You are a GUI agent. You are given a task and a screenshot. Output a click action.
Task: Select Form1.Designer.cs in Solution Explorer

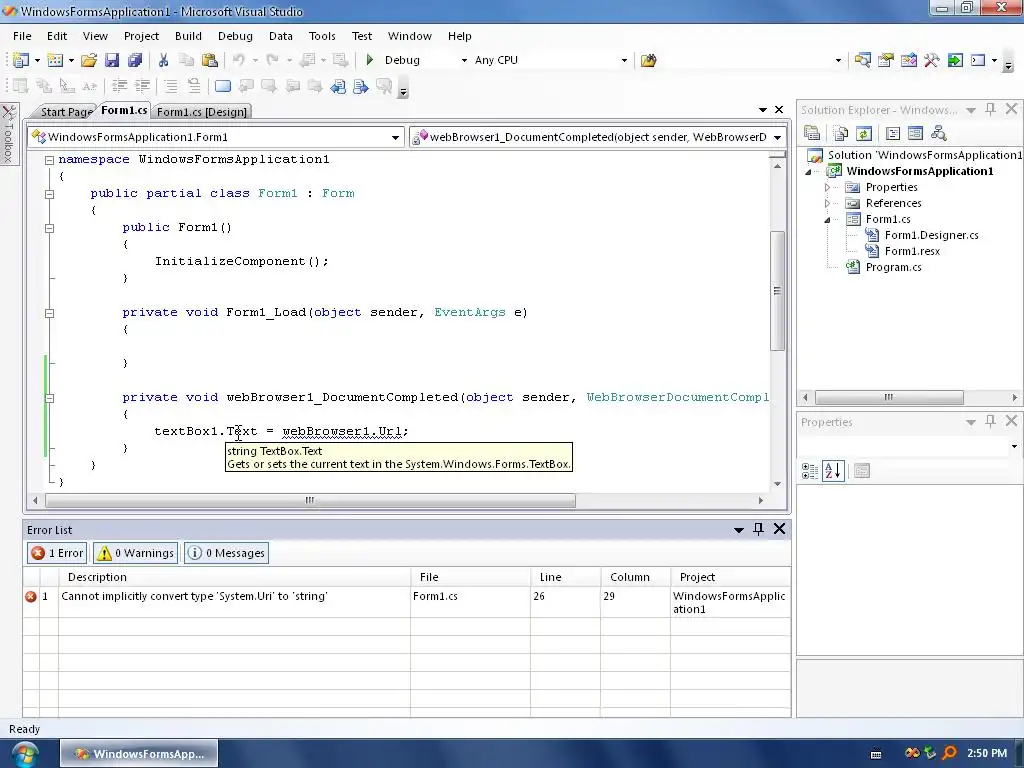931,235
